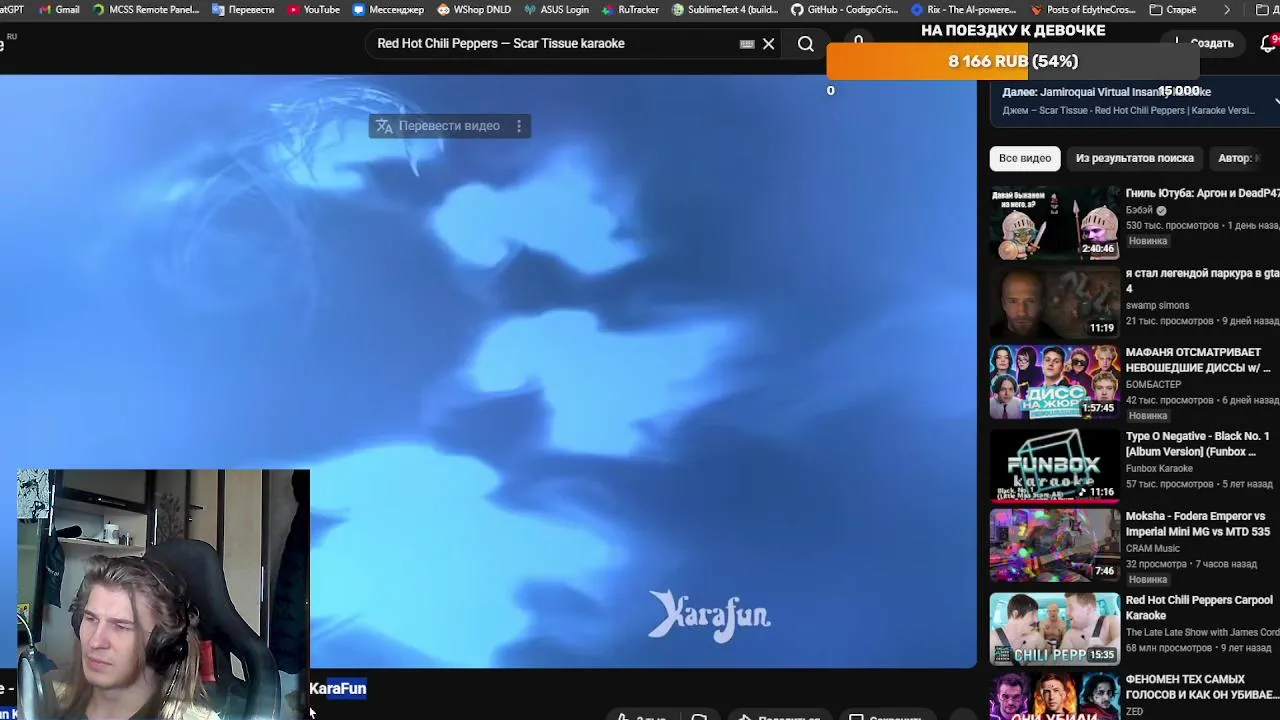Open the parkour gta 4 video thumbnail
Screen dimensions: 1280x720
pyautogui.click(x=1055, y=302)
